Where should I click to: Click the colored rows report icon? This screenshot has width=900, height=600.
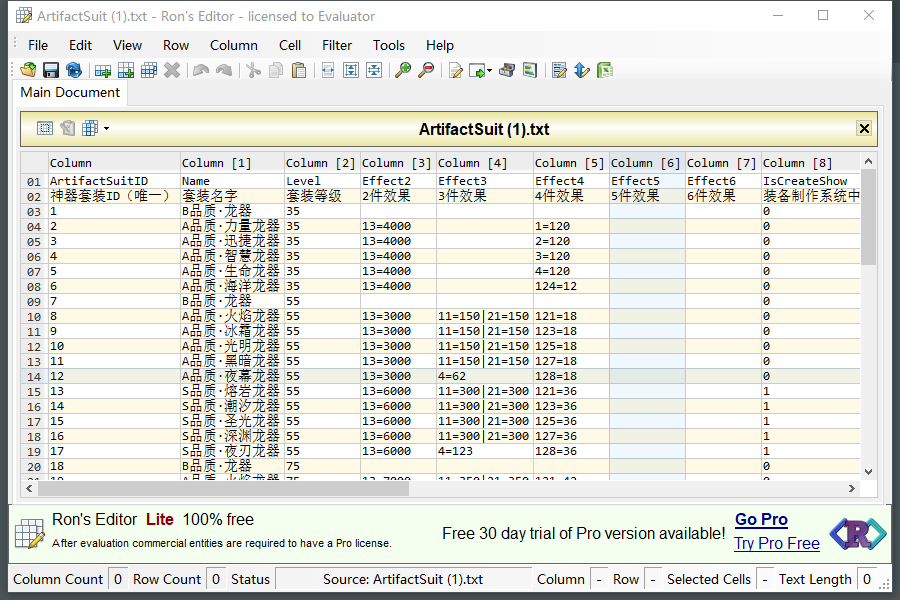click(530, 70)
